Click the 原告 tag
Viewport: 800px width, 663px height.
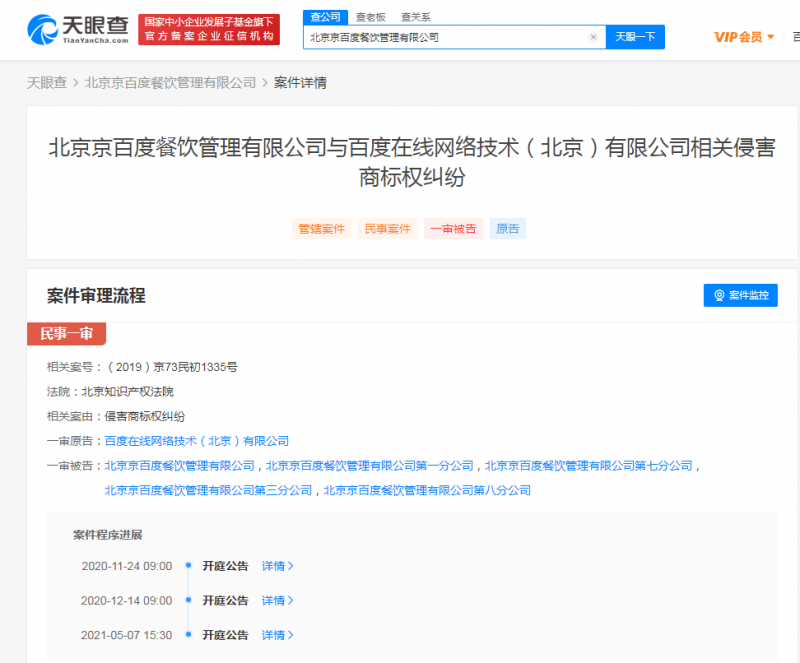[508, 229]
